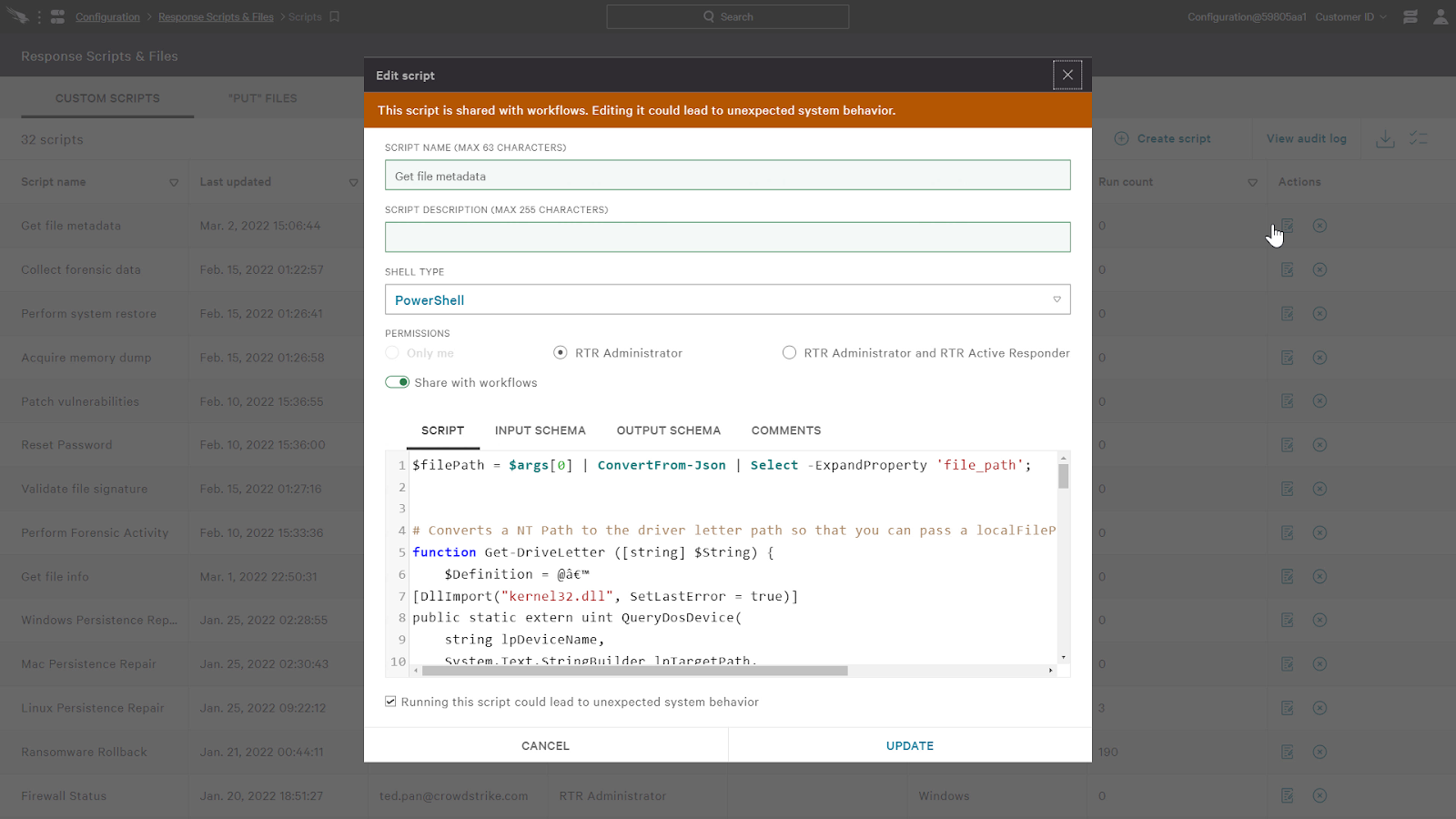Edit the Patch vulnerabilities script
1456x819 pixels.
[x=1288, y=401]
